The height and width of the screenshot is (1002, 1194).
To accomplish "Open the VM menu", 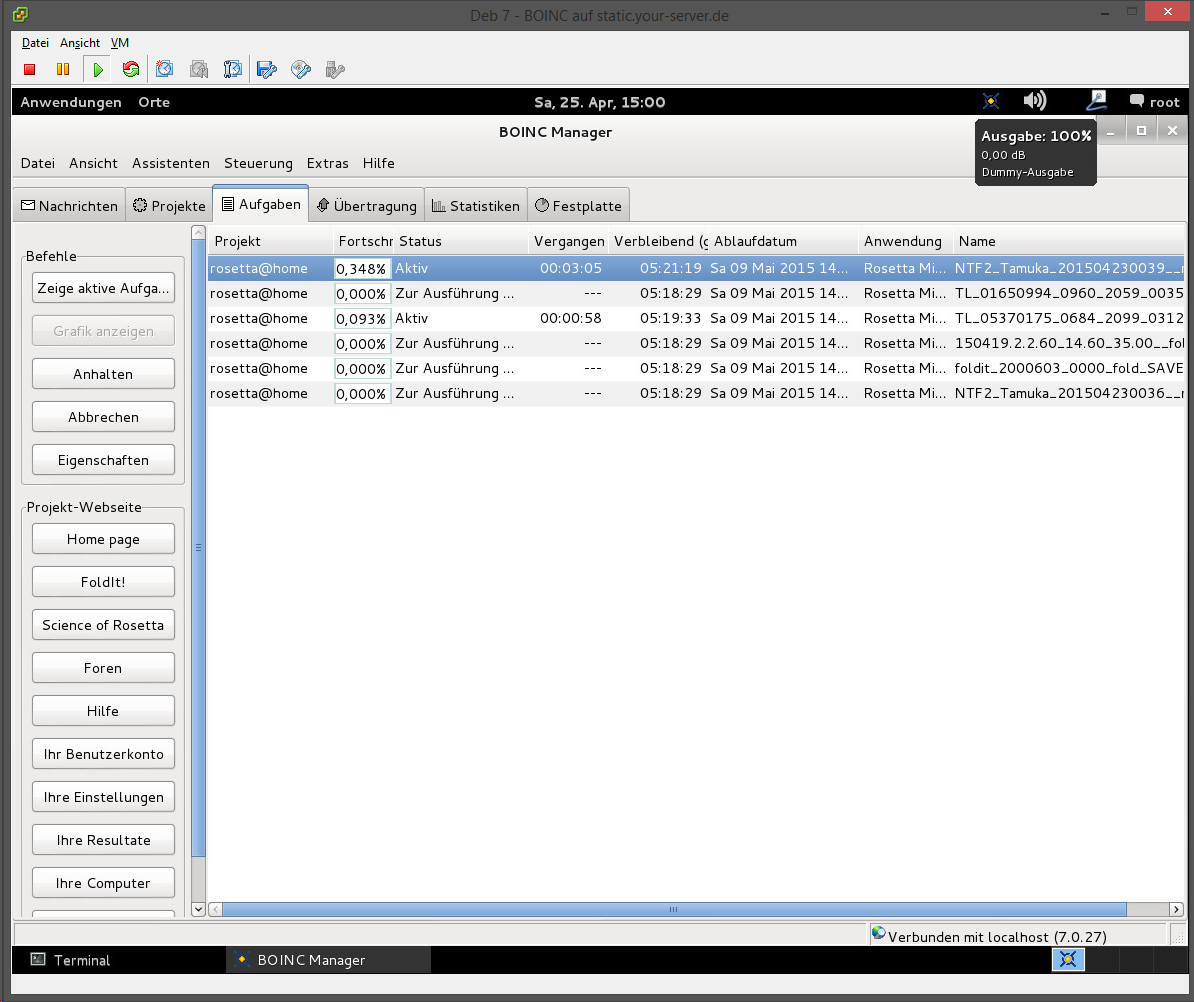I will click(x=120, y=43).
